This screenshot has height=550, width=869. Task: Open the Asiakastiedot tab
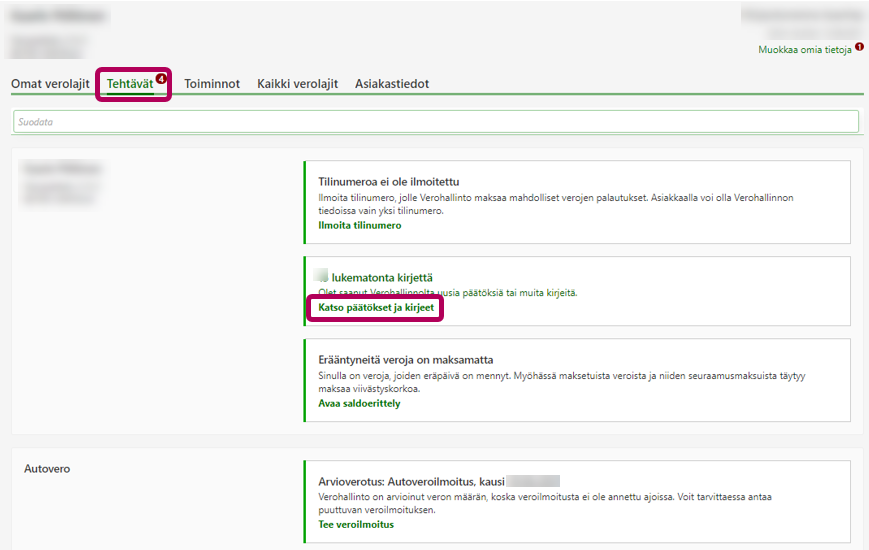[x=392, y=84]
